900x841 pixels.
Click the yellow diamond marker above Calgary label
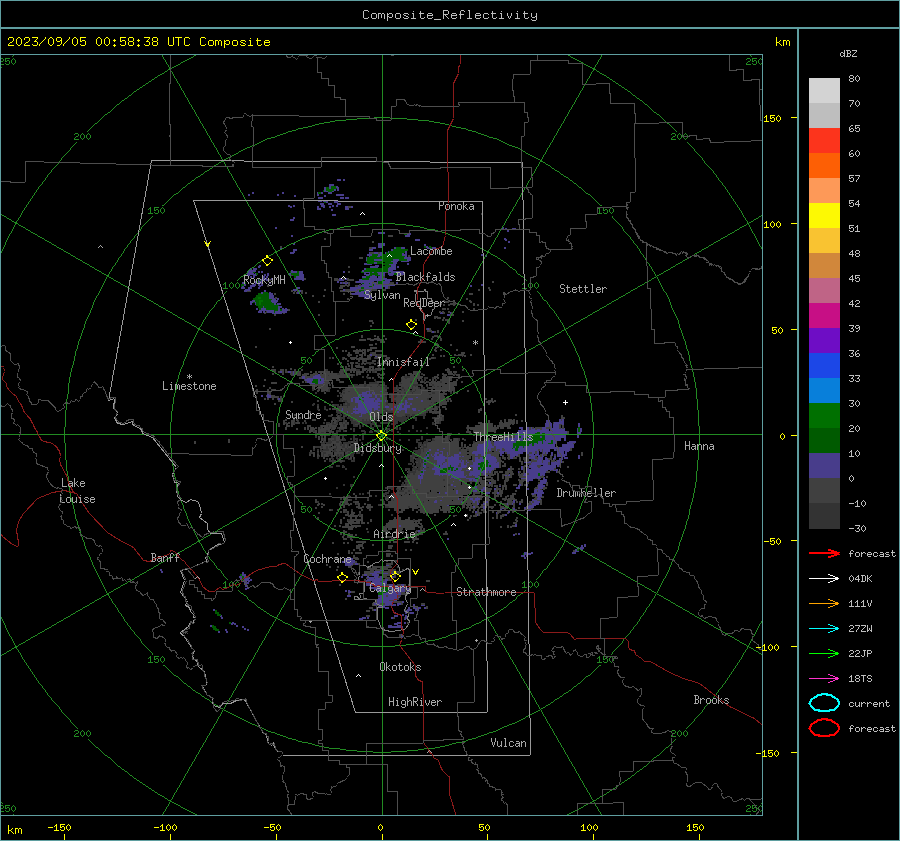click(x=395, y=576)
